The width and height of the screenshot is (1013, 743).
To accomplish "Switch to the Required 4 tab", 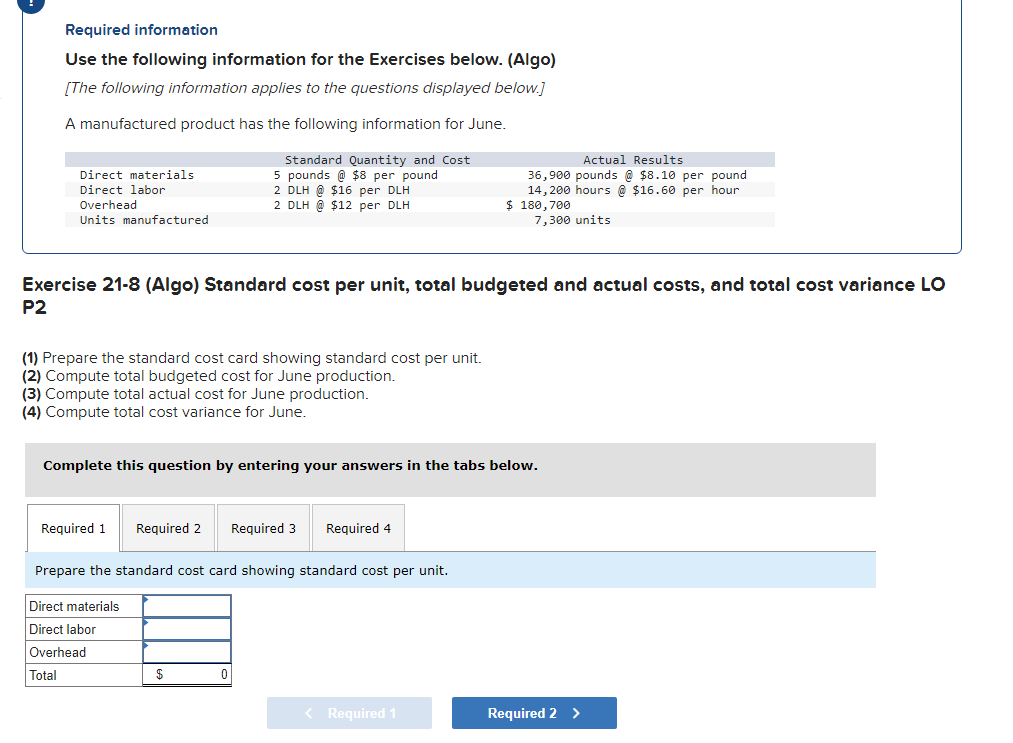I will coord(358,528).
